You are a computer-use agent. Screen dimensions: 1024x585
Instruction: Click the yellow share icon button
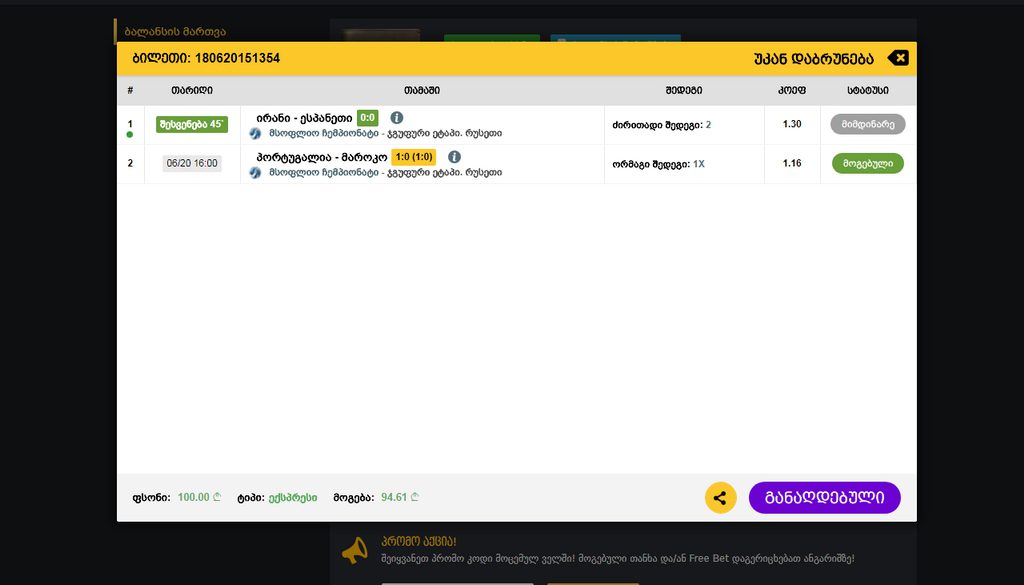point(720,498)
